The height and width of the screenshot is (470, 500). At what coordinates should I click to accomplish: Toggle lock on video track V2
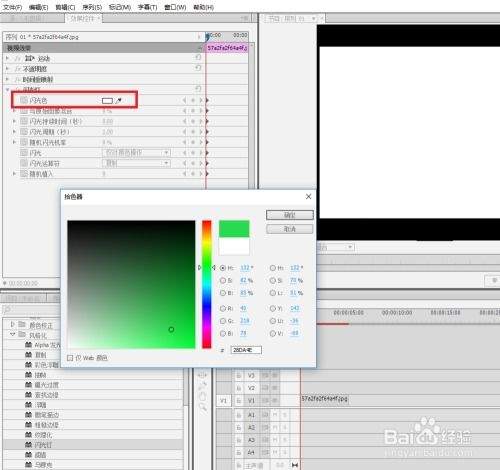coord(239,388)
